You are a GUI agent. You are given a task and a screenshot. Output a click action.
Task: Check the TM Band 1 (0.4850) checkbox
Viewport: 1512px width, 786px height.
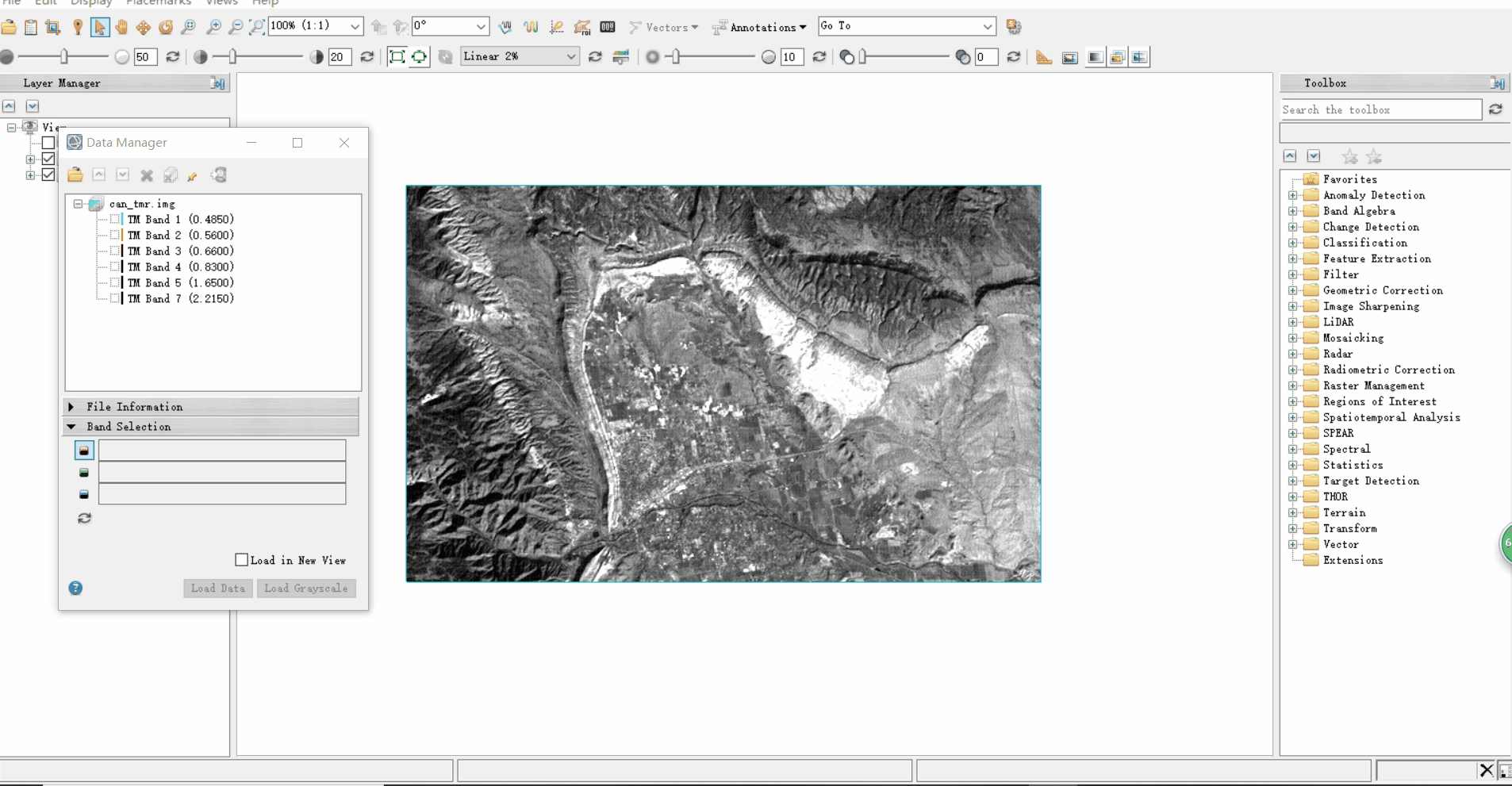click(x=116, y=220)
